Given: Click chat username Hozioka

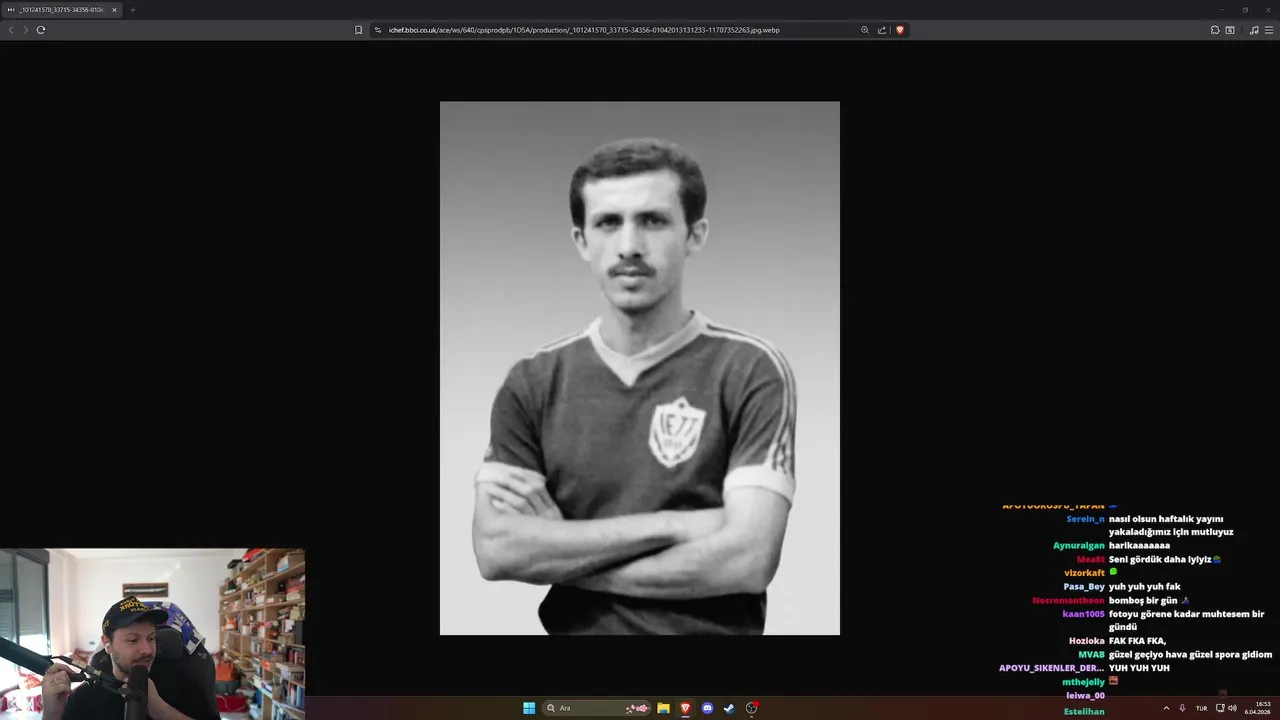Looking at the screenshot, I should pos(1087,641).
